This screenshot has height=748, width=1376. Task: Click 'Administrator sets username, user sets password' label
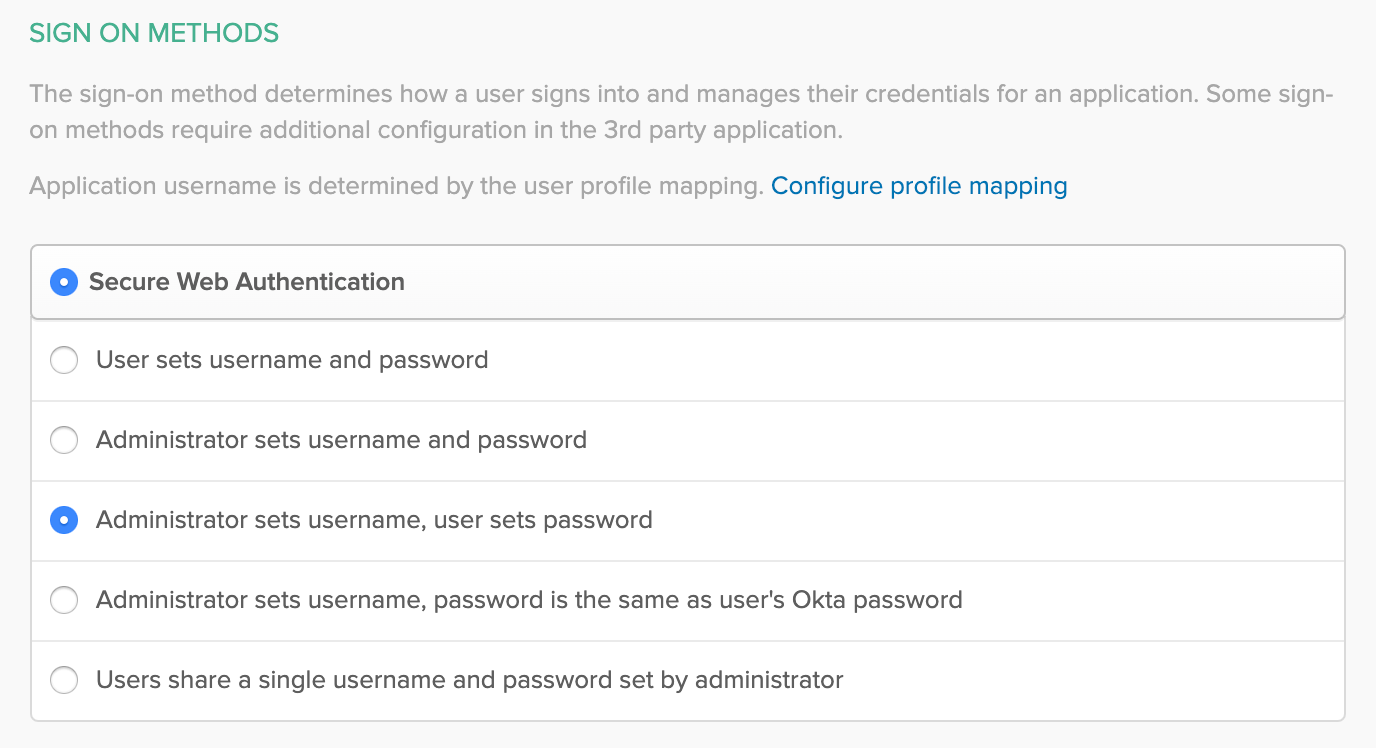click(374, 520)
